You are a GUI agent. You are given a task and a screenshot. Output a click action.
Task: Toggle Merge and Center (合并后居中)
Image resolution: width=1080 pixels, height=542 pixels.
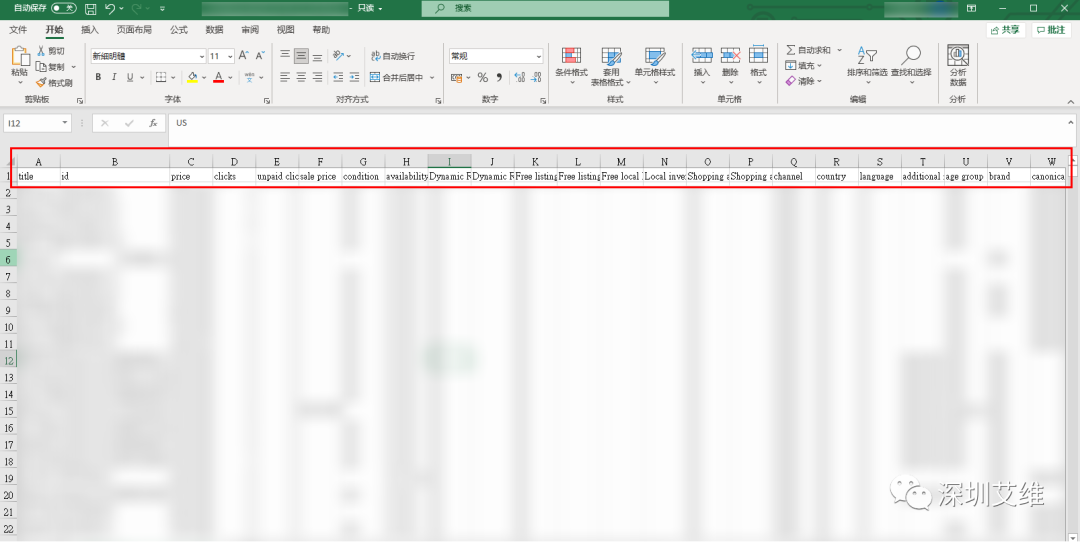[397, 77]
